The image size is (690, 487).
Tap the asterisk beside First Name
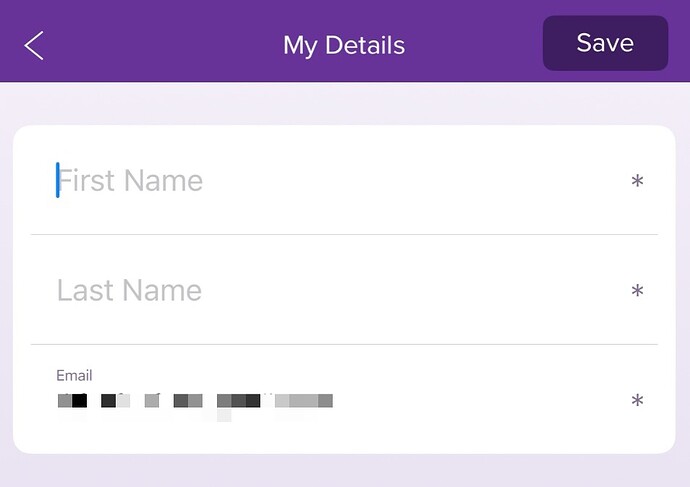pyautogui.click(x=637, y=181)
